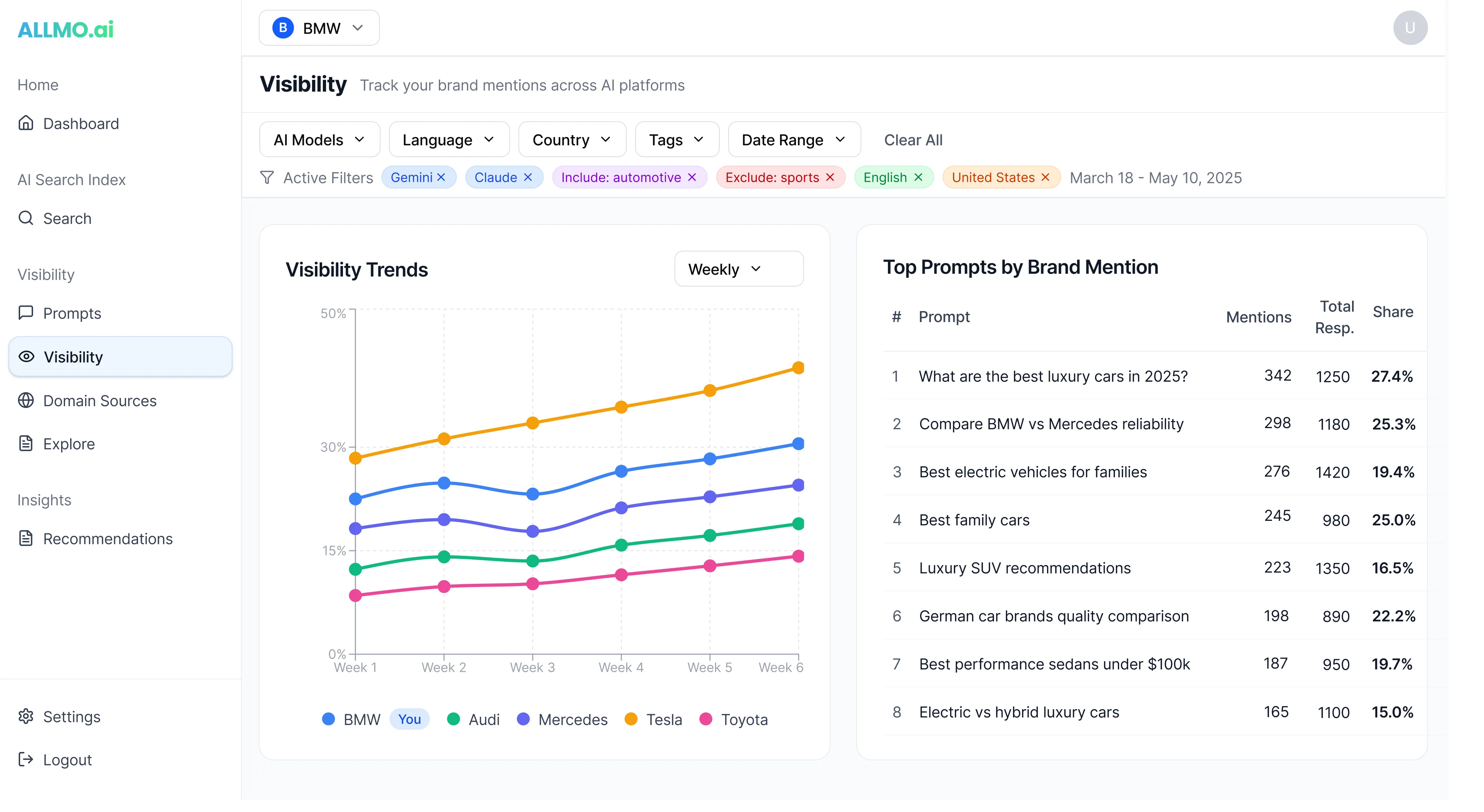Click the Visibility eye icon in sidebar
Image resolution: width=1484 pixels, height=812 pixels.
(27, 357)
